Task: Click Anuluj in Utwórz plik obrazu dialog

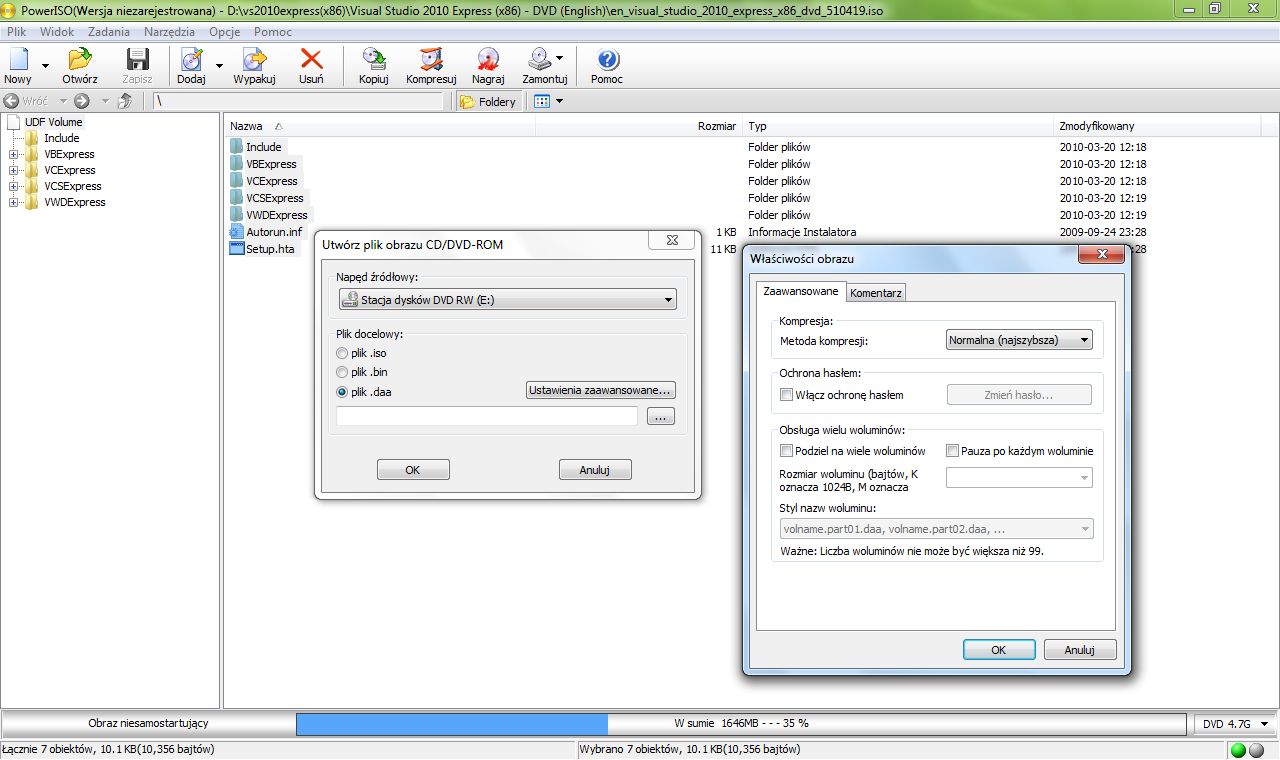Action: point(595,470)
